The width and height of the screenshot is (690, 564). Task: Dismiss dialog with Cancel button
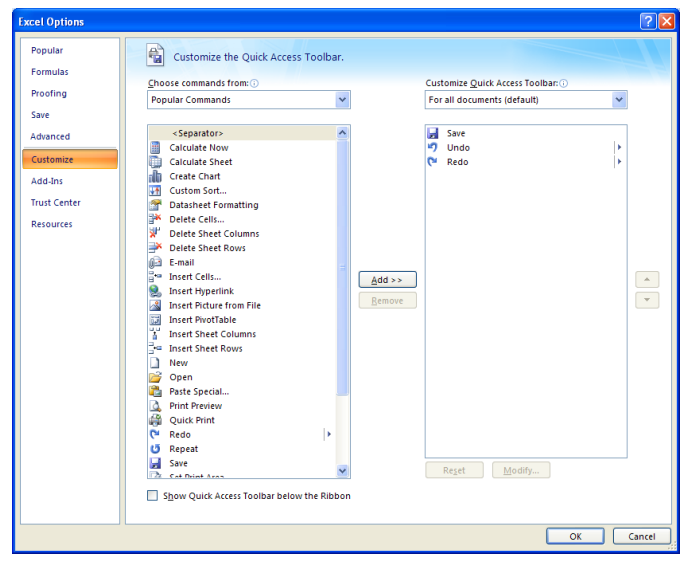point(642,536)
